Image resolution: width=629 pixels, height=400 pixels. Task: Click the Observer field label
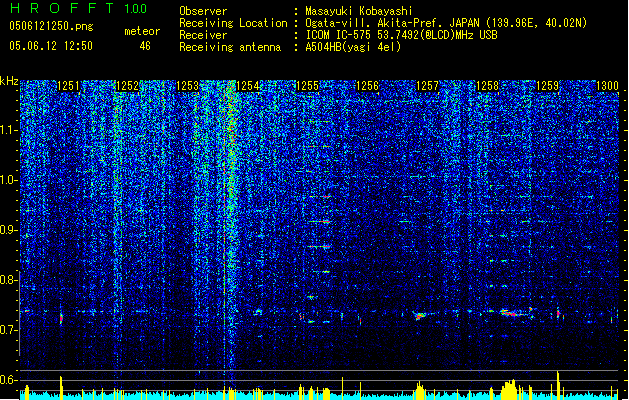click(203, 11)
